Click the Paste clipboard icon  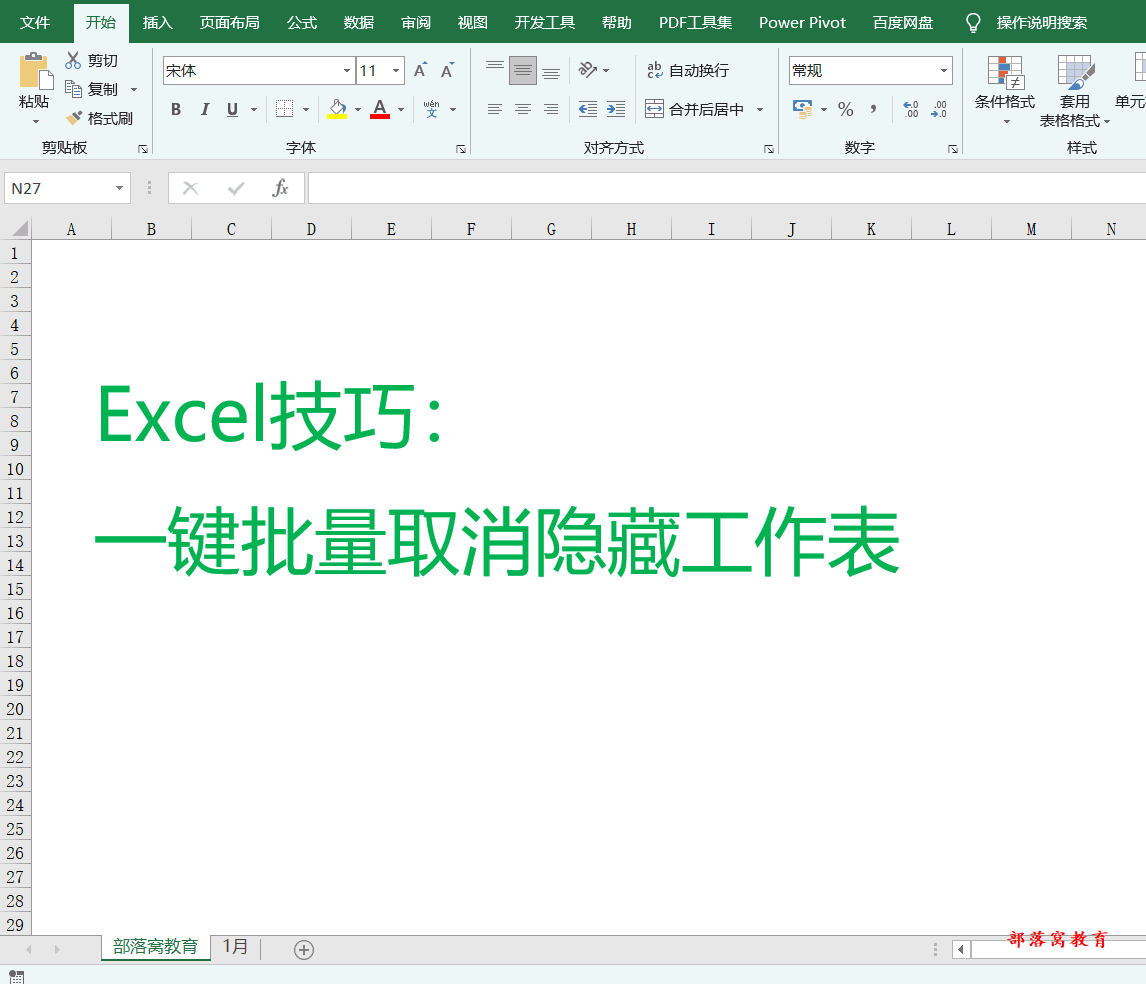coord(35,72)
